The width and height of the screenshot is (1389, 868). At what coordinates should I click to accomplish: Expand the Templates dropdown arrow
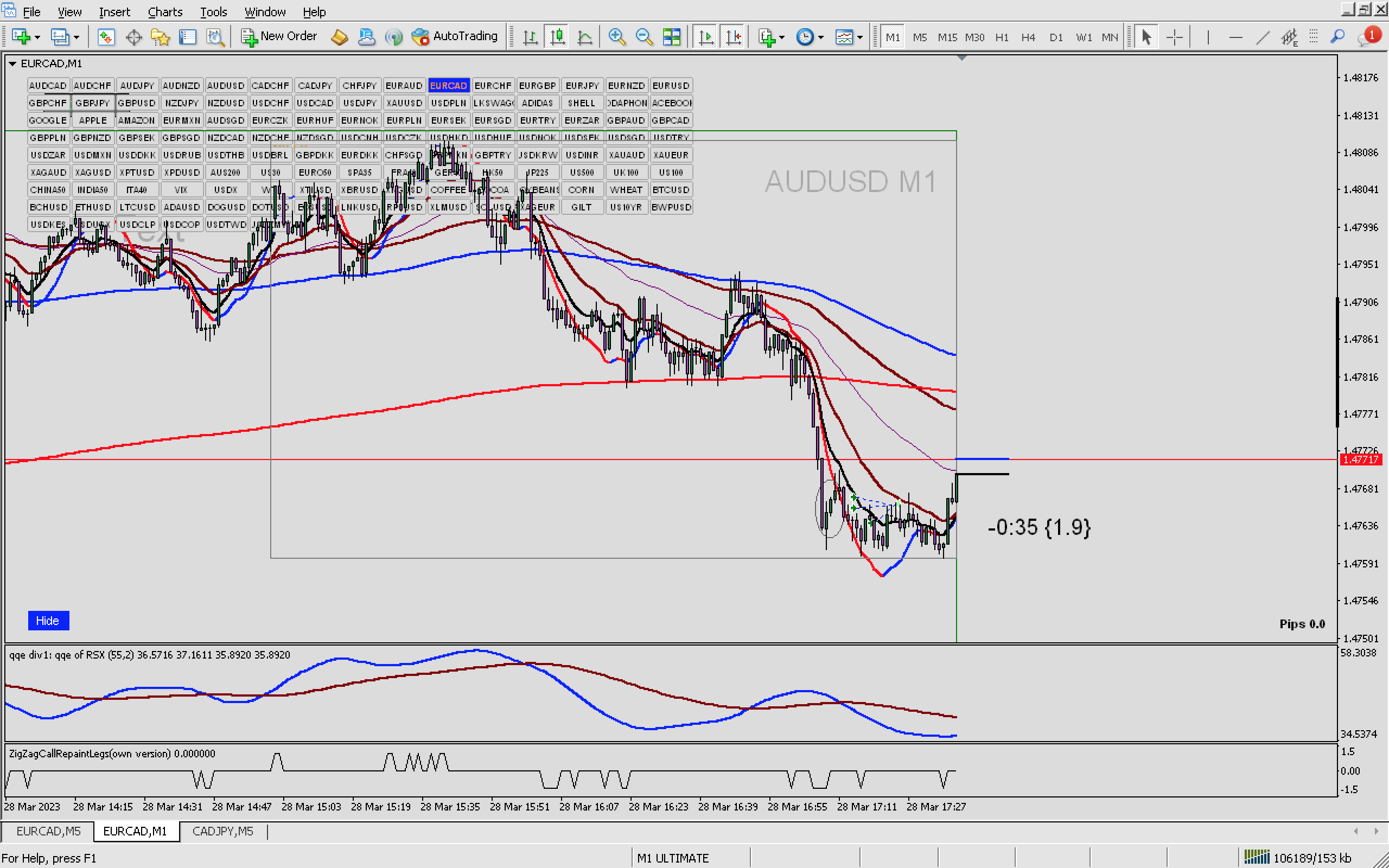860,38
